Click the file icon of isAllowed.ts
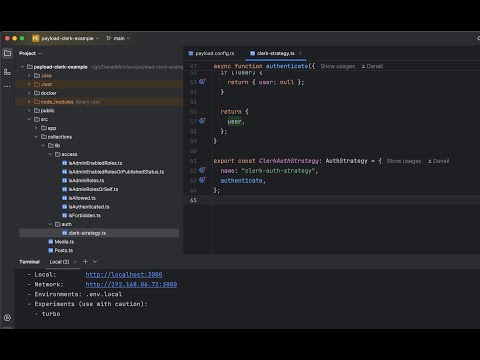Viewport: 480px width, 360px height. (x=65, y=198)
